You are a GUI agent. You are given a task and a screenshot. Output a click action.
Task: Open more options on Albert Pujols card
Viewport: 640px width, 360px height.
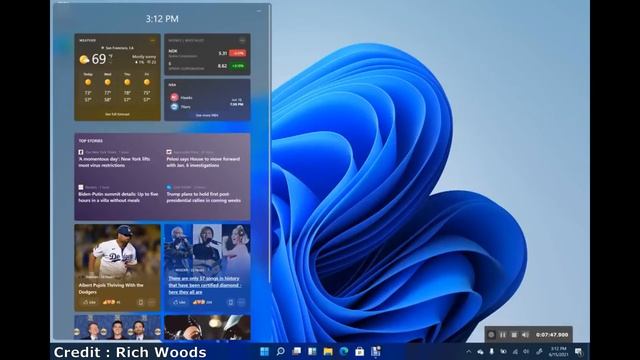(x=152, y=302)
